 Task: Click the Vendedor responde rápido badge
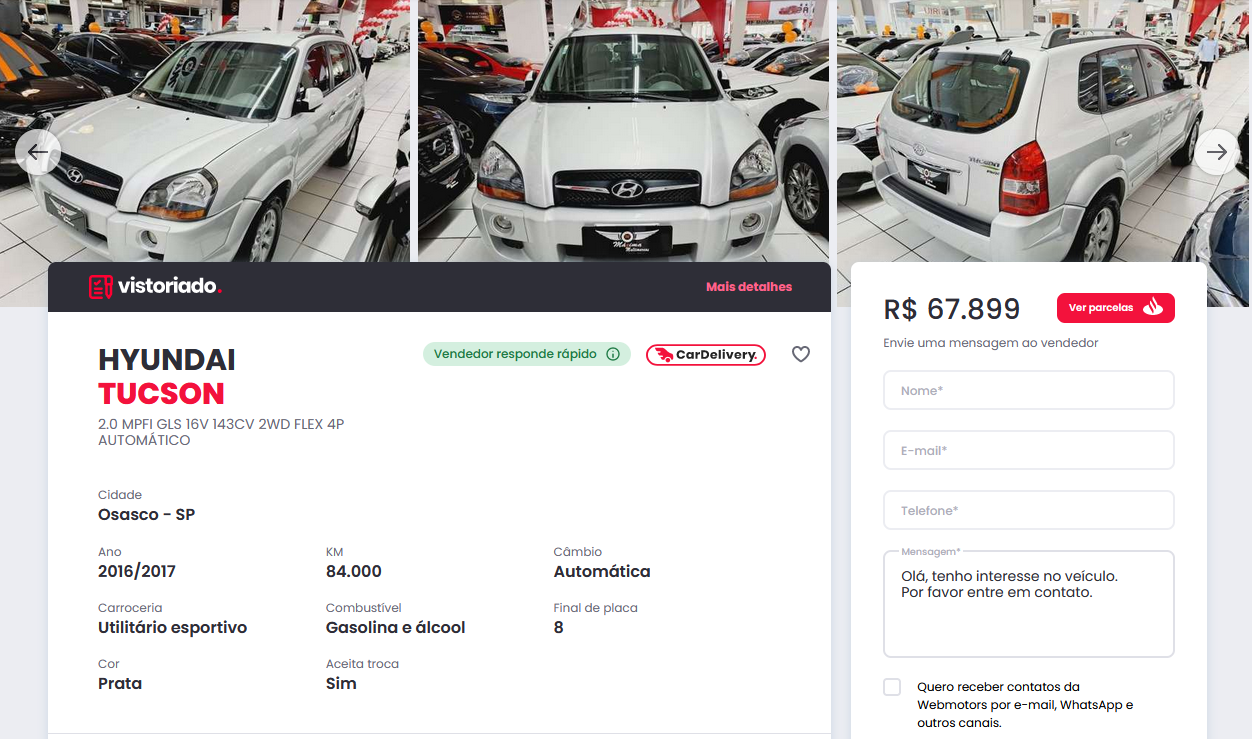coord(526,354)
